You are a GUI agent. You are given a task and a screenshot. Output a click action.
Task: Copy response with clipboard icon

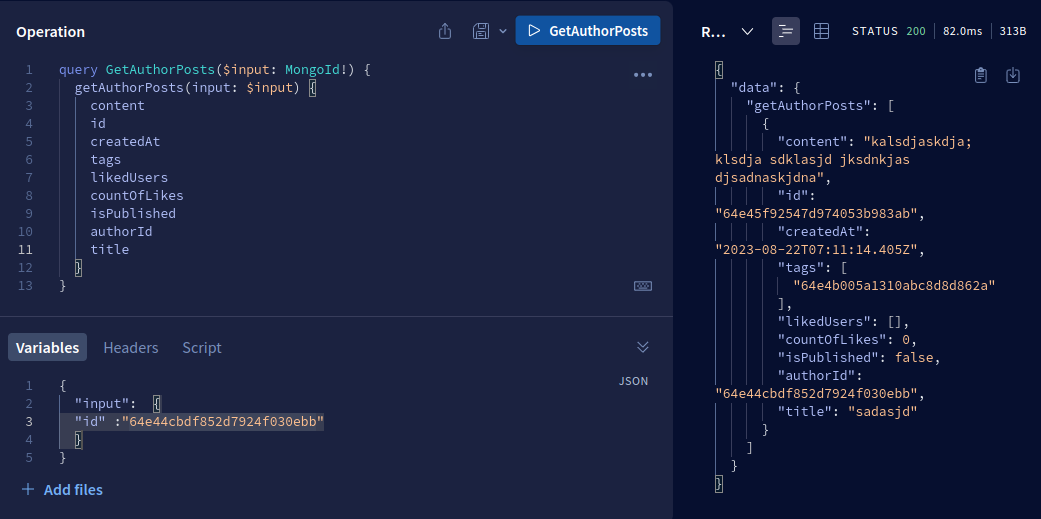[981, 75]
